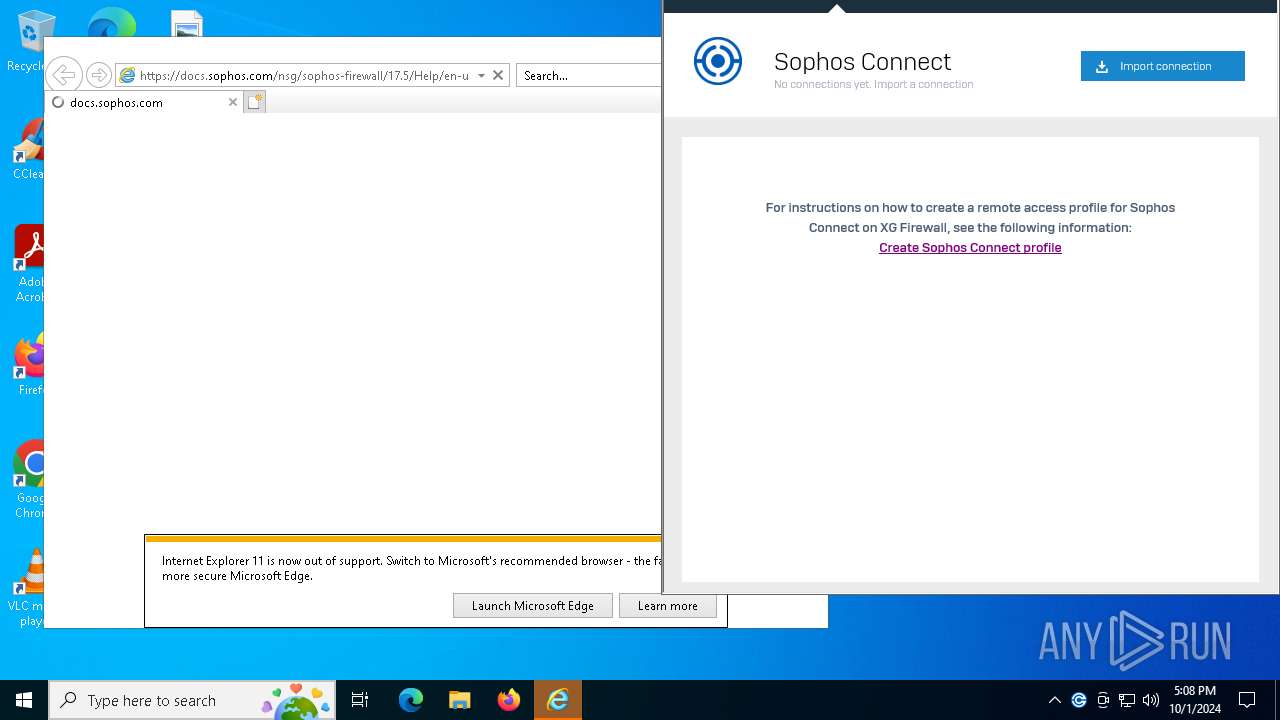The image size is (1280, 720).
Task: Open the Windows Start menu
Action: point(24,700)
